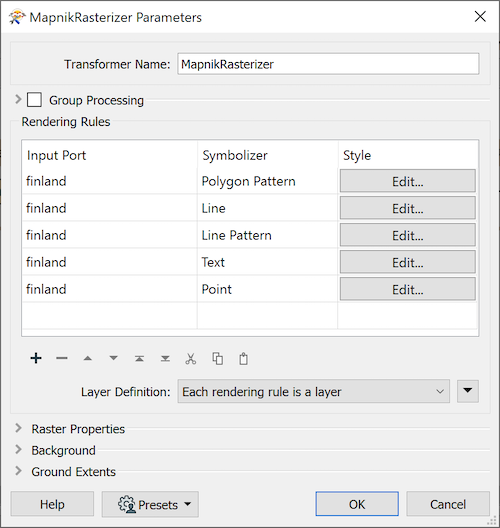Add a new rendering rule with plus icon
This screenshot has width=500, height=528.
[36, 358]
